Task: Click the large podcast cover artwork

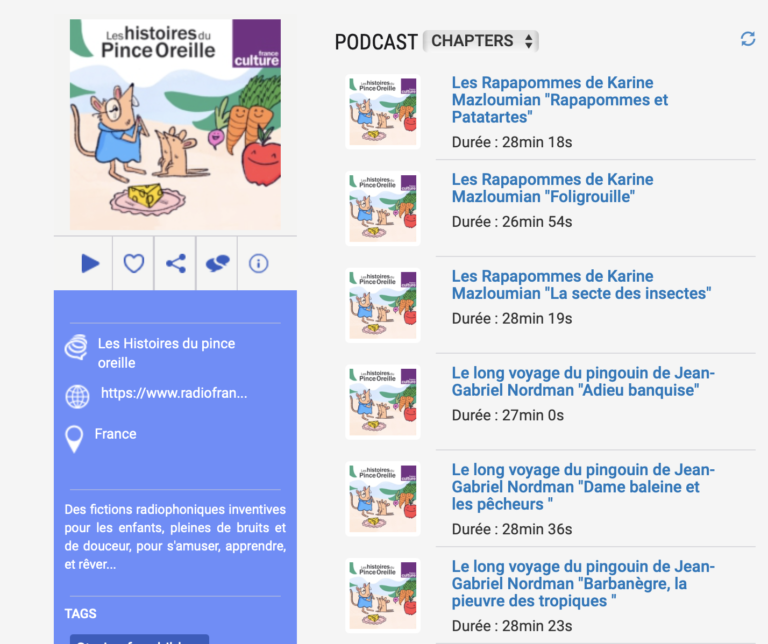Action: click(x=175, y=124)
